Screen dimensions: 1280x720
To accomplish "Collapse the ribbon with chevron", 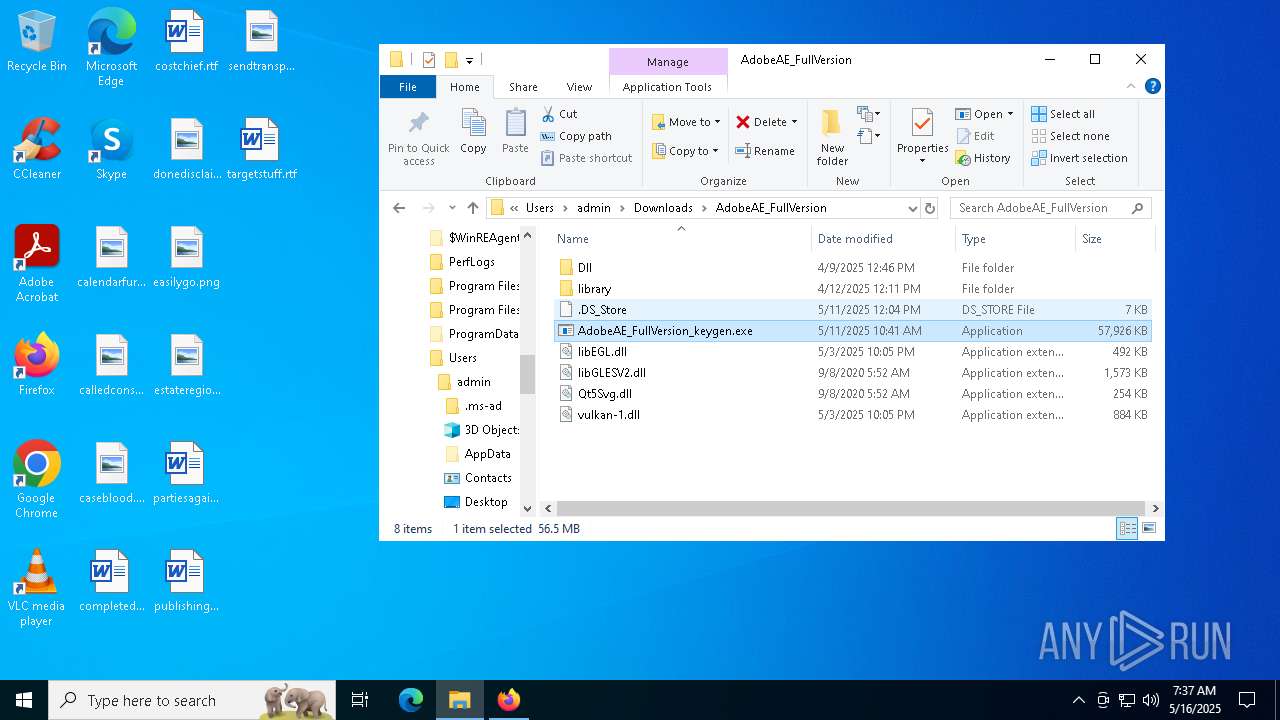I will click(x=1131, y=87).
